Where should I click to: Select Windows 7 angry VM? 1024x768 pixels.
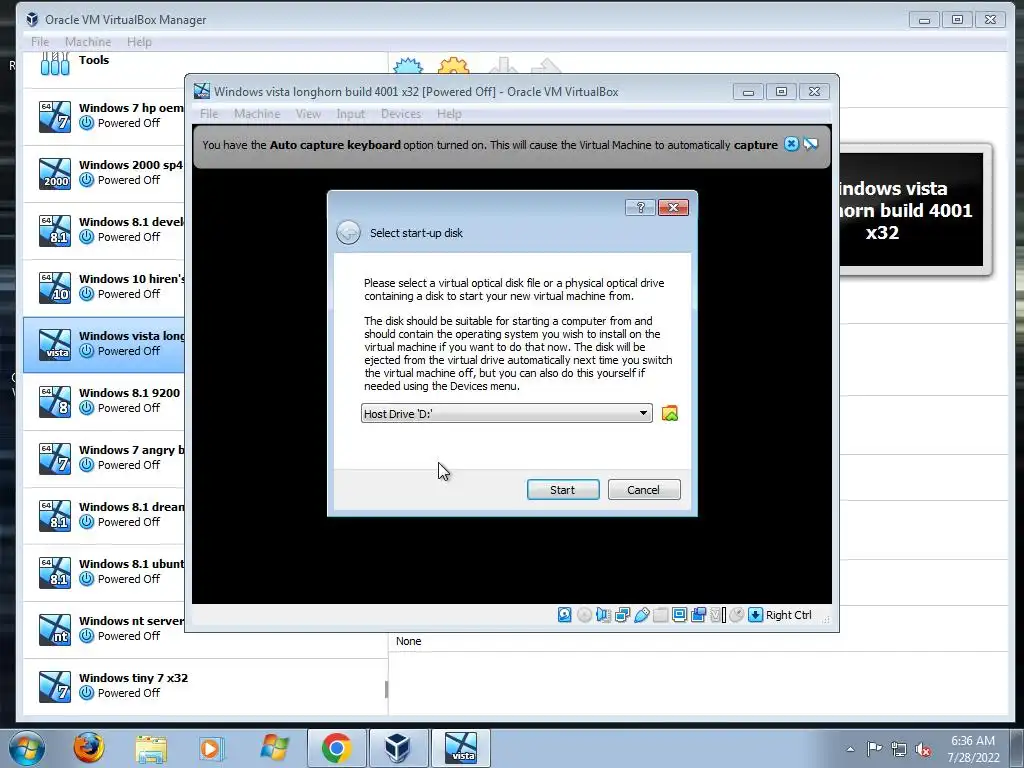[104, 458]
